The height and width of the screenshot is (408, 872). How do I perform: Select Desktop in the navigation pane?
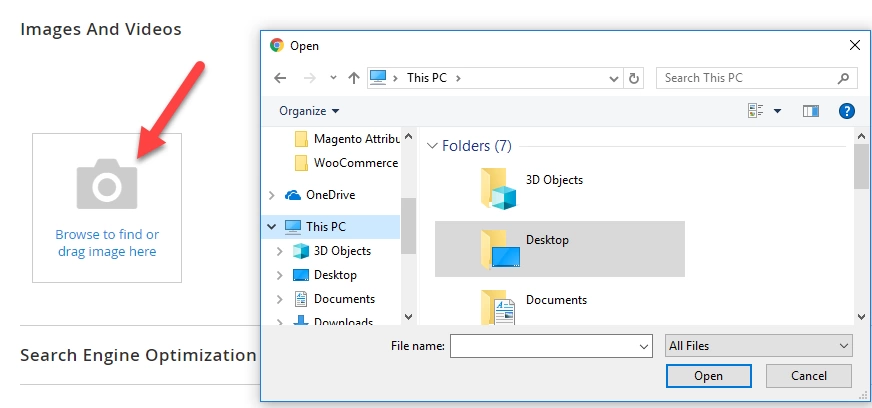[325, 275]
